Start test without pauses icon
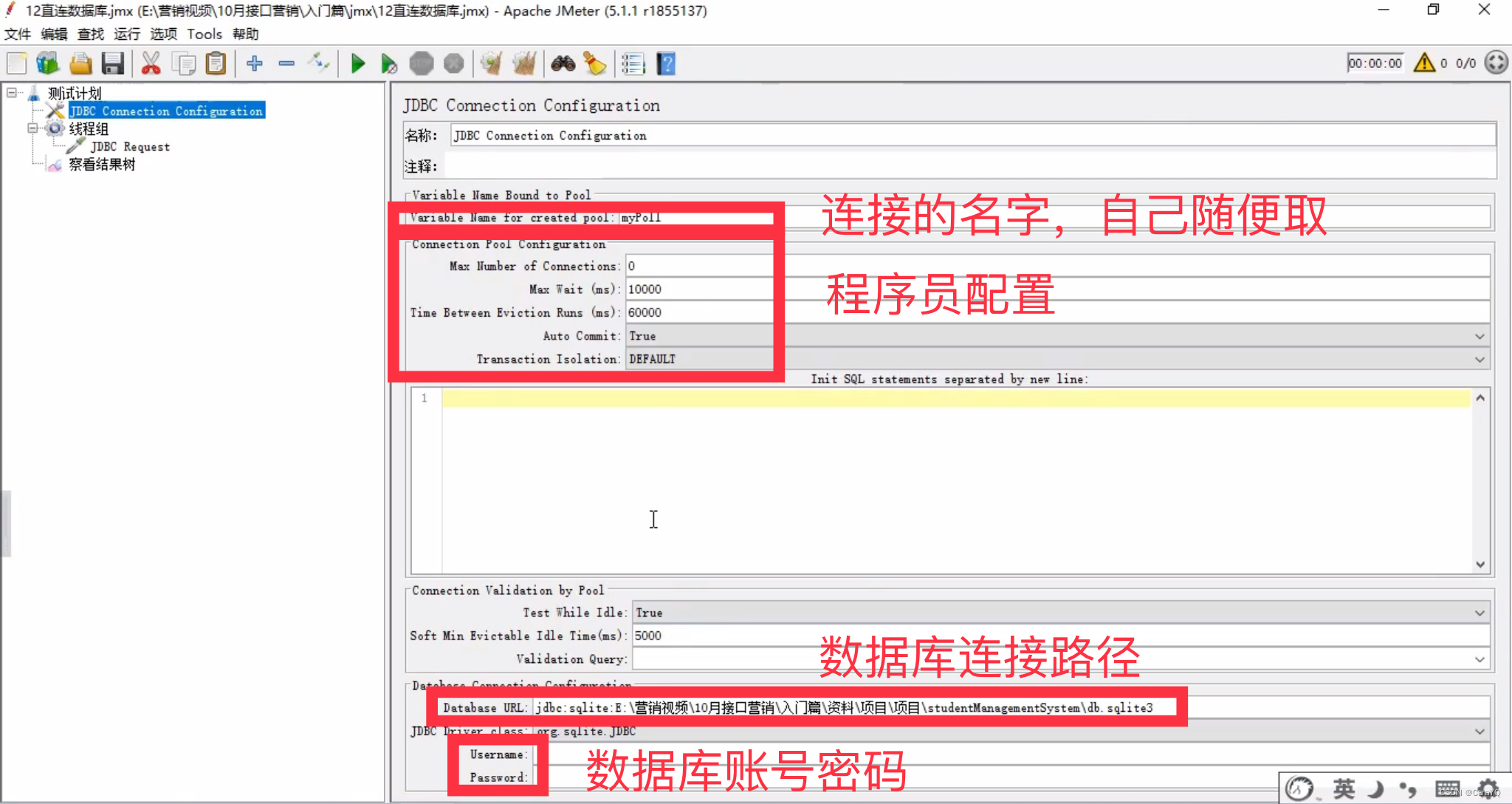The image size is (1512, 804). coord(389,63)
